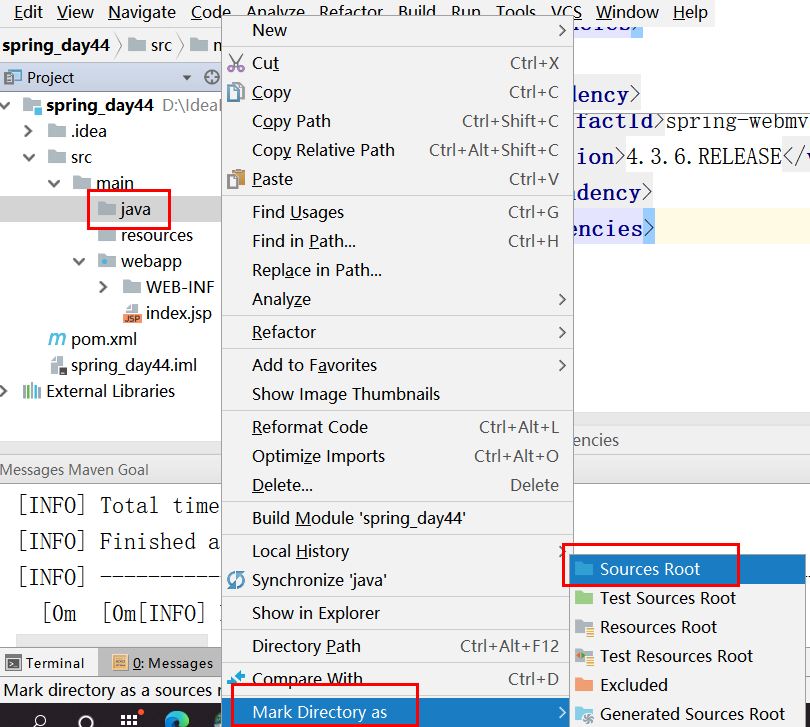
Task: Open the Window menu
Action: coord(627,11)
